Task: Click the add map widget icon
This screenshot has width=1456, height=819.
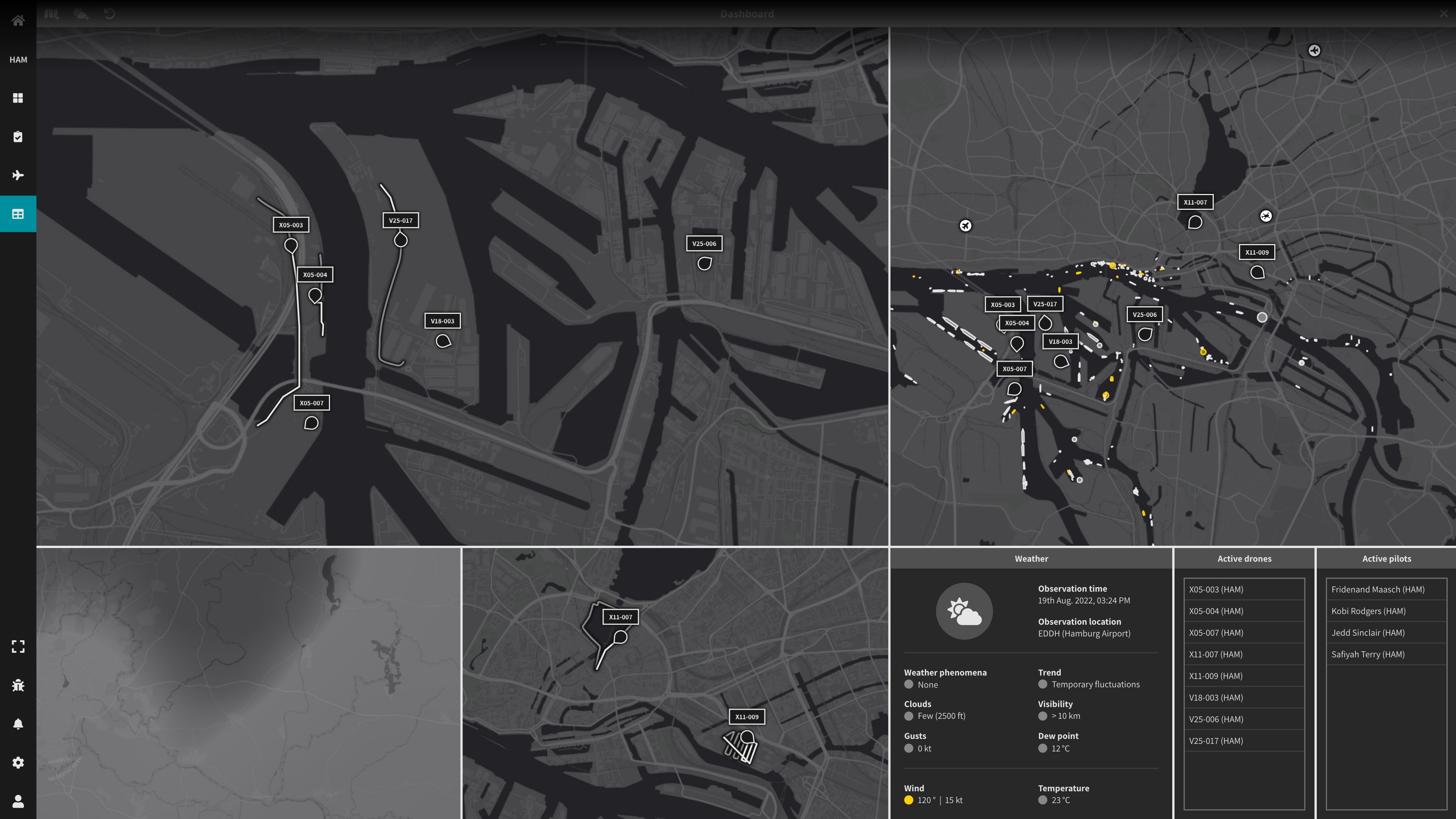Action: [52, 14]
